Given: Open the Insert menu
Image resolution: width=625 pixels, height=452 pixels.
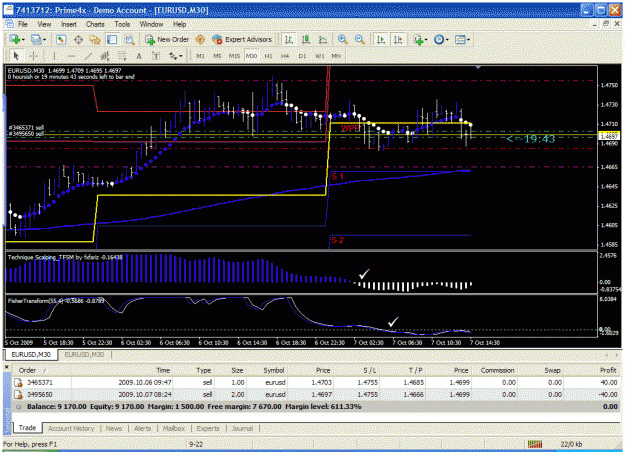Looking at the screenshot, I should 69,24.
